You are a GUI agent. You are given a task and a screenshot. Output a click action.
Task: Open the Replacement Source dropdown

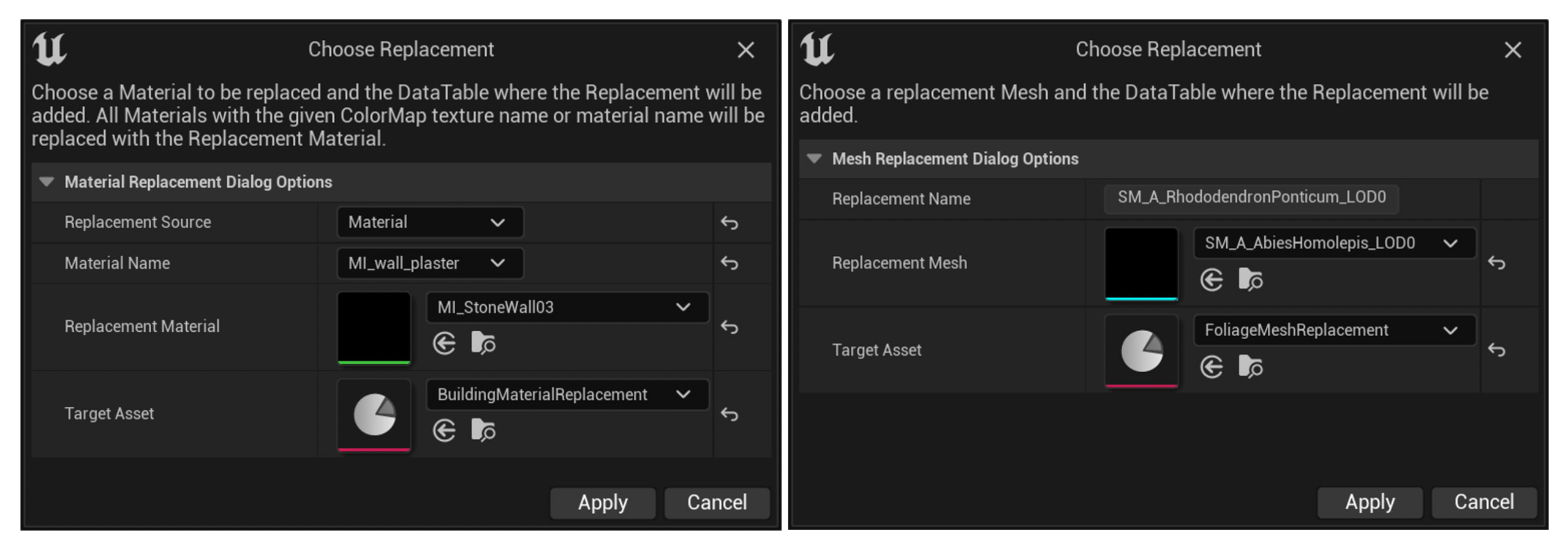pyautogui.click(x=430, y=222)
